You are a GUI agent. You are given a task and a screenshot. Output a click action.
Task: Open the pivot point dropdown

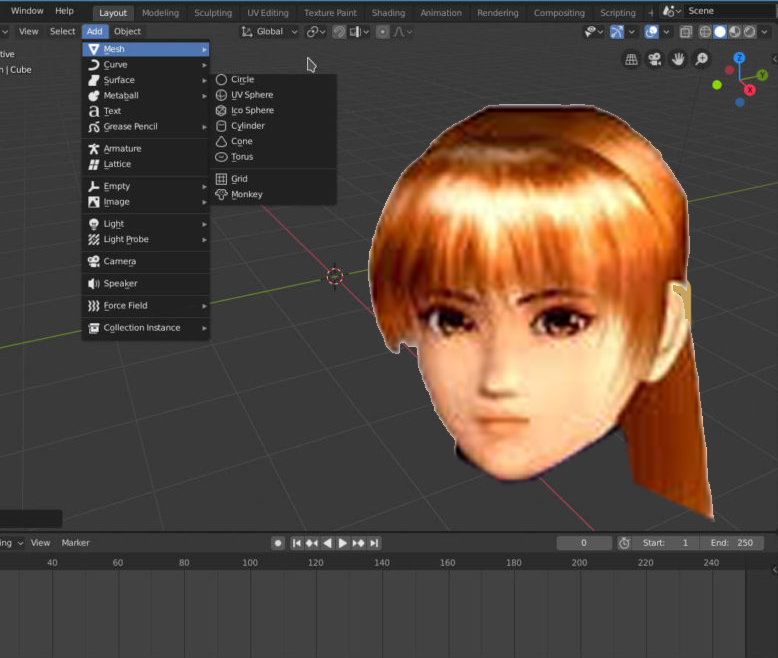pyautogui.click(x=316, y=32)
